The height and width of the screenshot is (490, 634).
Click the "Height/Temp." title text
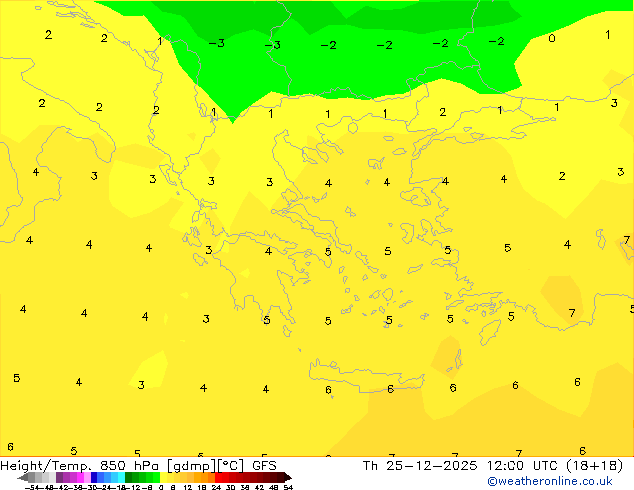point(45,466)
